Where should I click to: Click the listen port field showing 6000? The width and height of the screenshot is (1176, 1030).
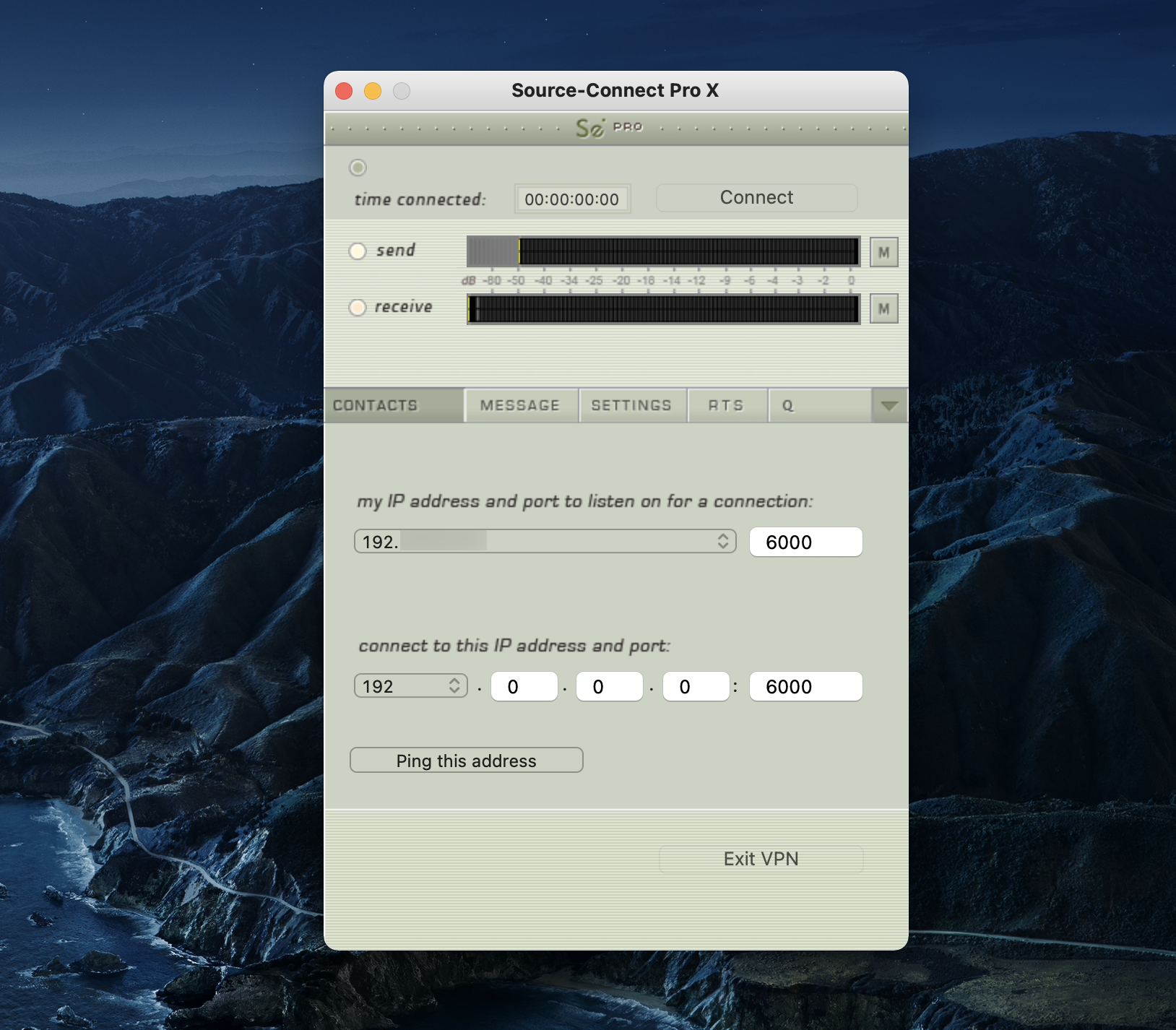[805, 542]
